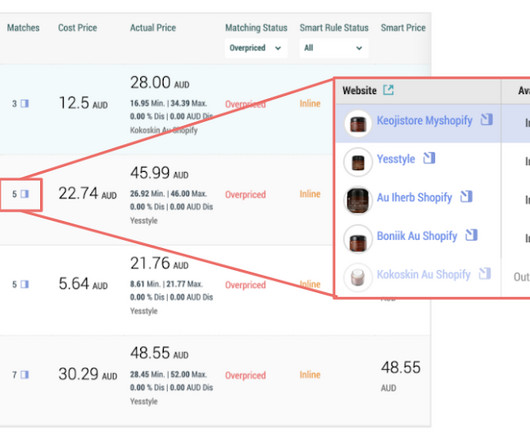Follow the Au Iherb Shopify link
The width and height of the screenshot is (530, 442).
(414, 197)
